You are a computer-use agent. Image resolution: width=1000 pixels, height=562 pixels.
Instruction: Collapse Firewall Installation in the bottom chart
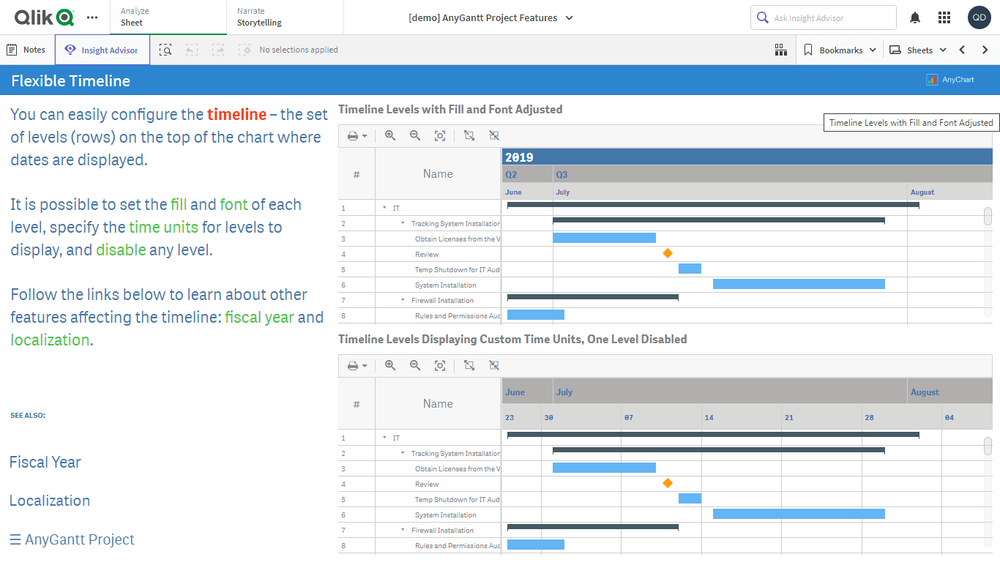click(403, 531)
